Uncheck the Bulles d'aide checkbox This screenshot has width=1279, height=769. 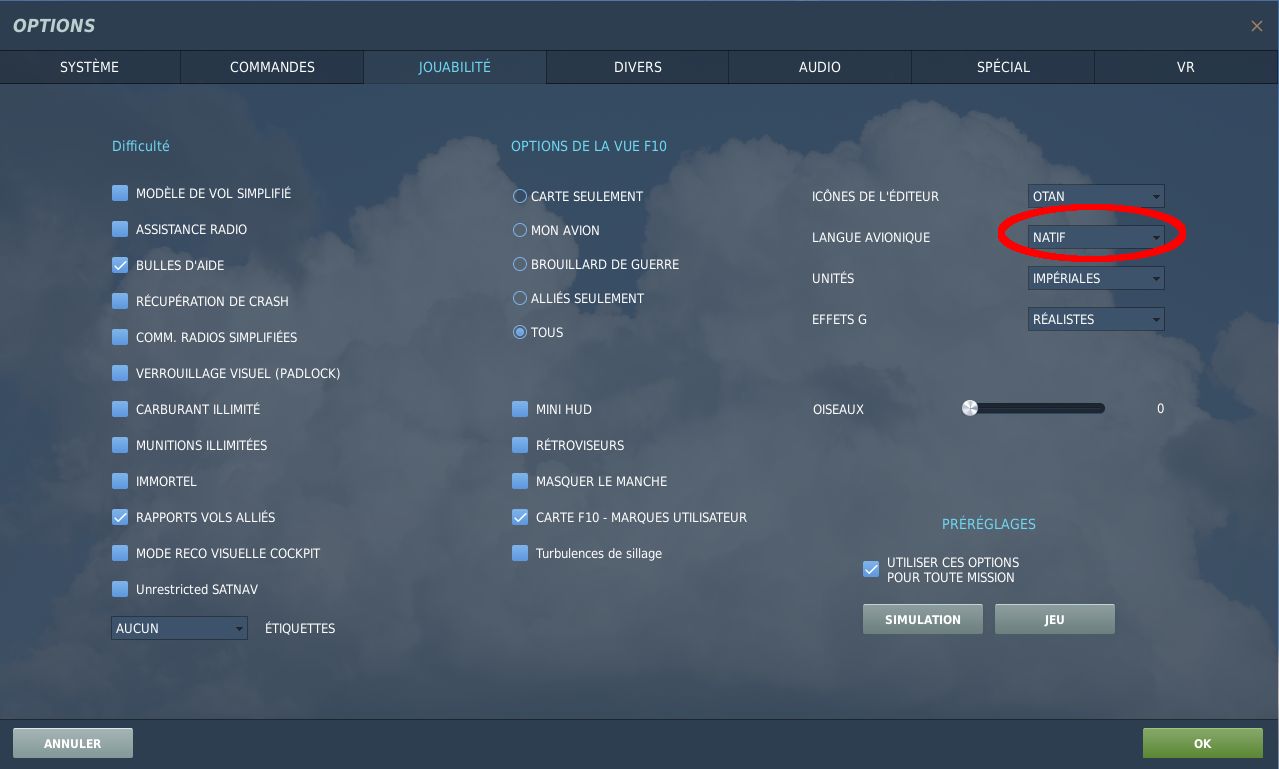(x=120, y=265)
